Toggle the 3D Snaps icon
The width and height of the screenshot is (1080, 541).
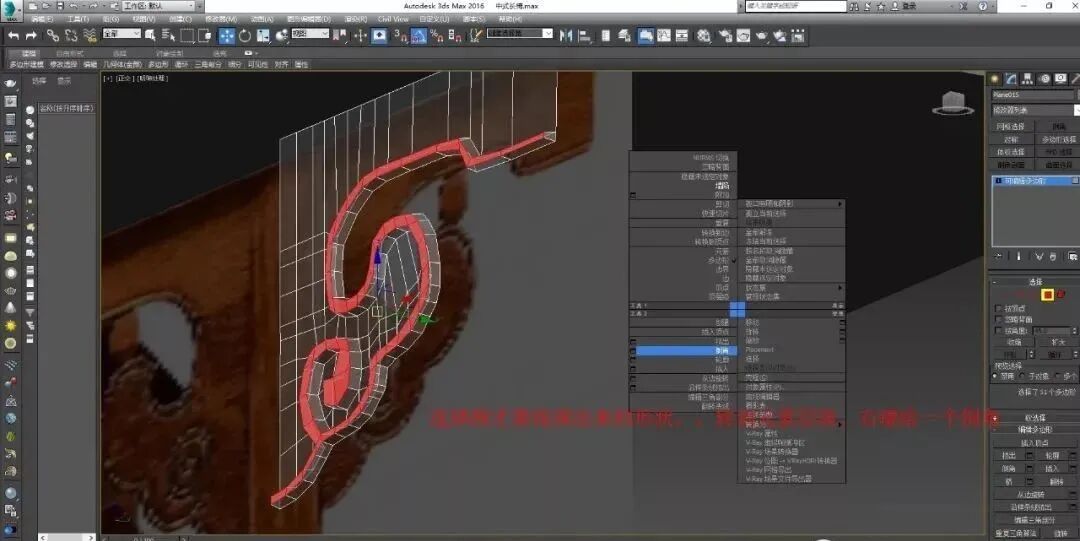pyautogui.click(x=401, y=36)
